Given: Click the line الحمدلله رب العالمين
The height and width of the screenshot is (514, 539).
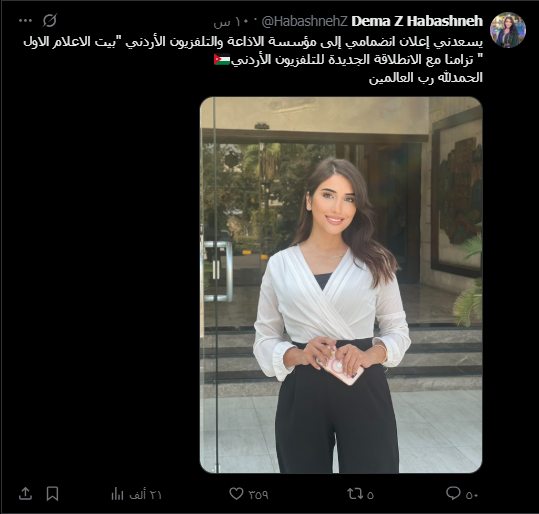Looking at the screenshot, I should coord(426,78).
